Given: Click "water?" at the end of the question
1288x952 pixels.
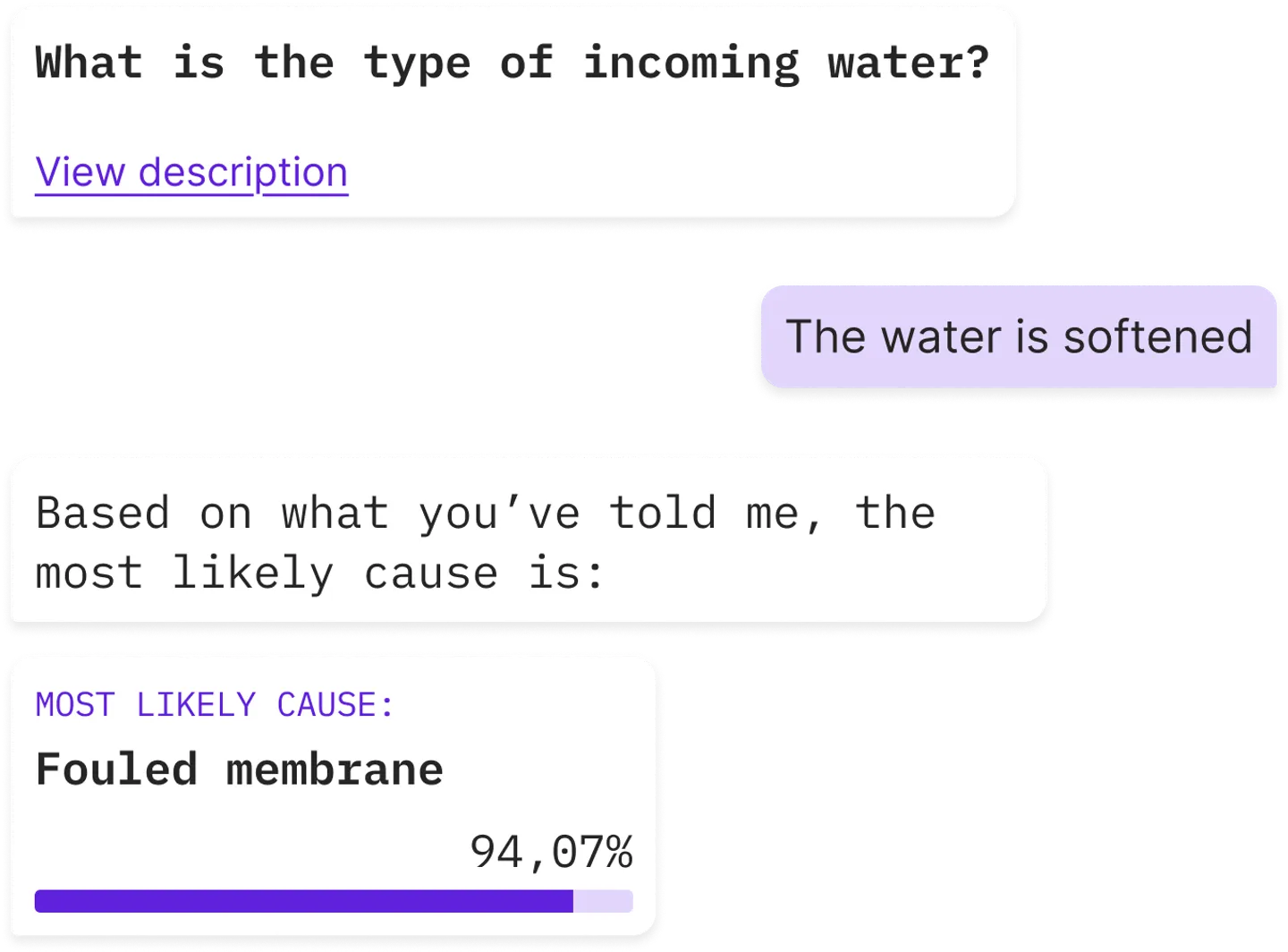Looking at the screenshot, I should point(908,64).
